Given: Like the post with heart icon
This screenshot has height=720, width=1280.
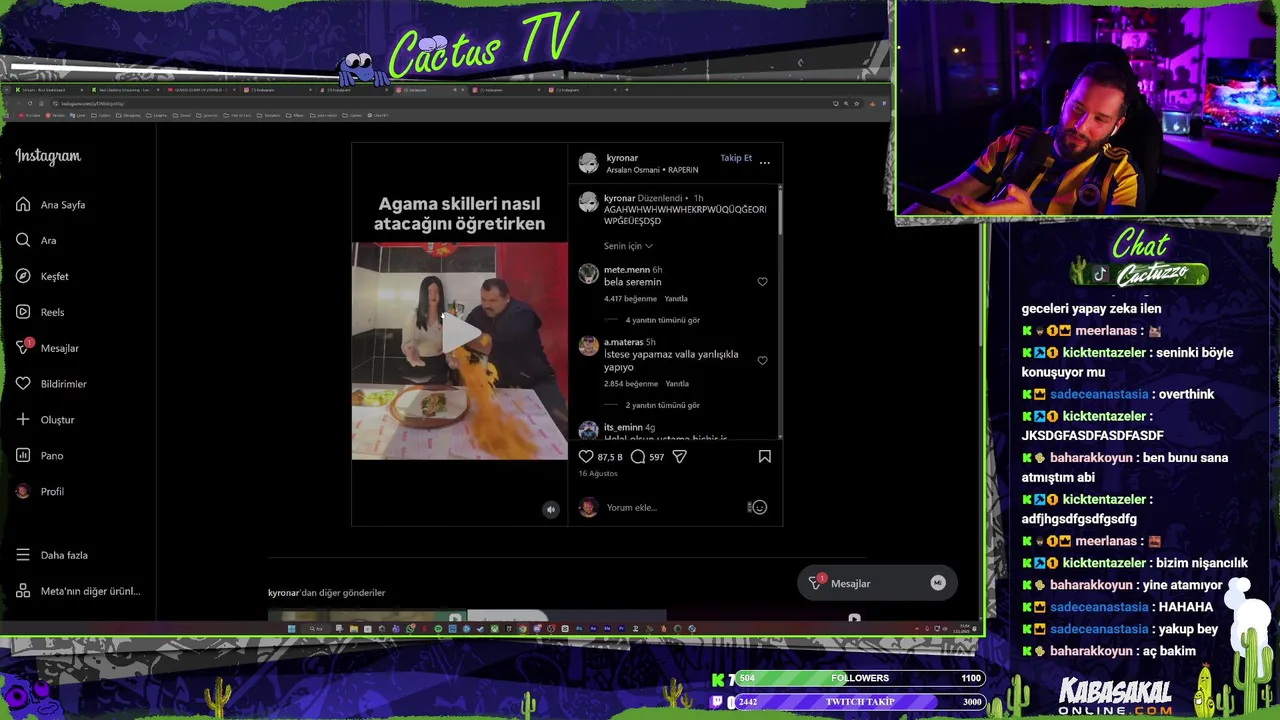Looking at the screenshot, I should click(x=586, y=457).
